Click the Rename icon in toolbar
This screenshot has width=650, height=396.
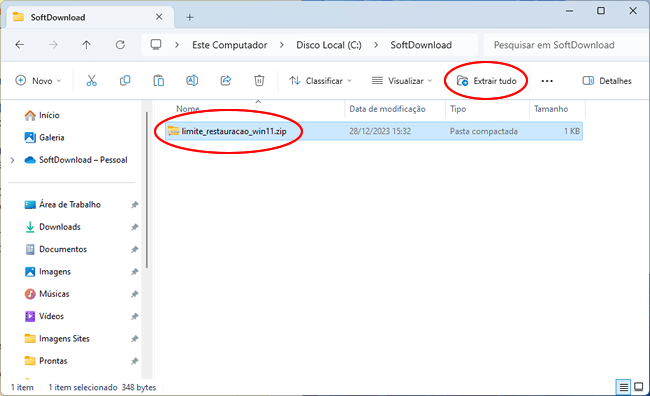192,80
